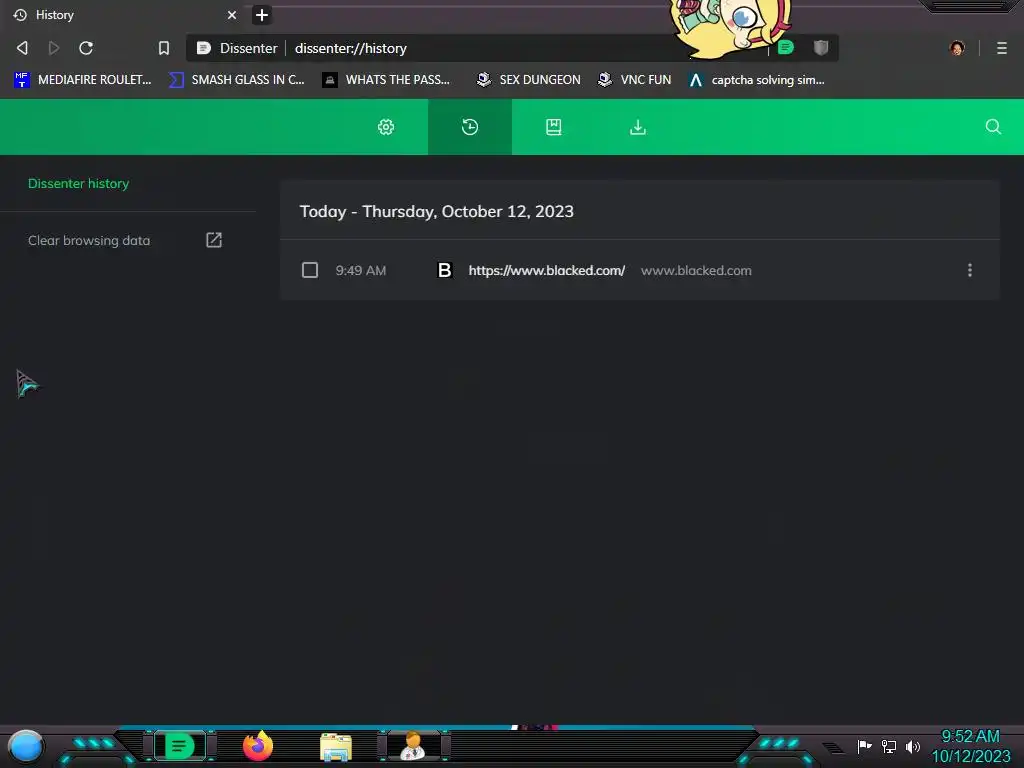
Task: Close the History tab
Action: point(232,14)
